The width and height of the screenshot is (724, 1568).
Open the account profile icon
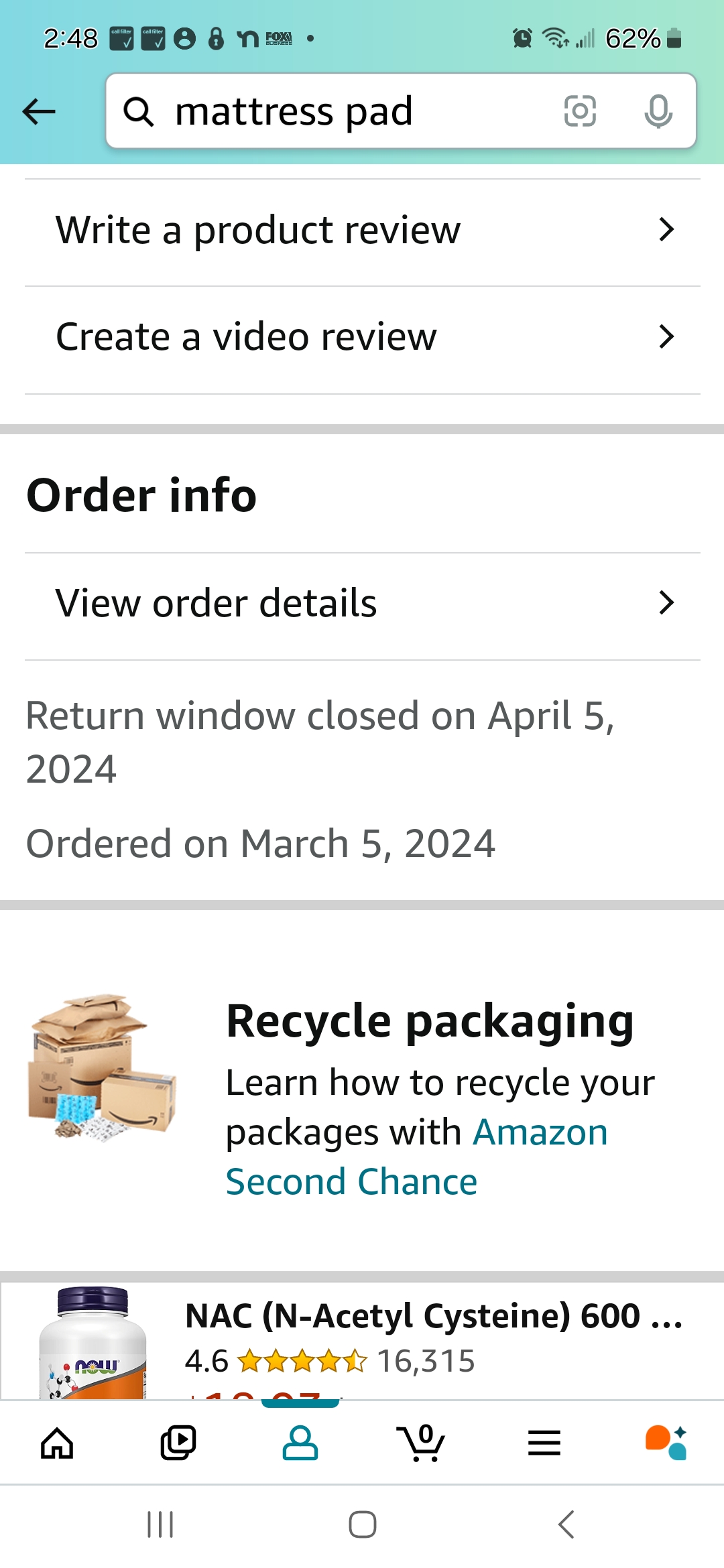(300, 1443)
